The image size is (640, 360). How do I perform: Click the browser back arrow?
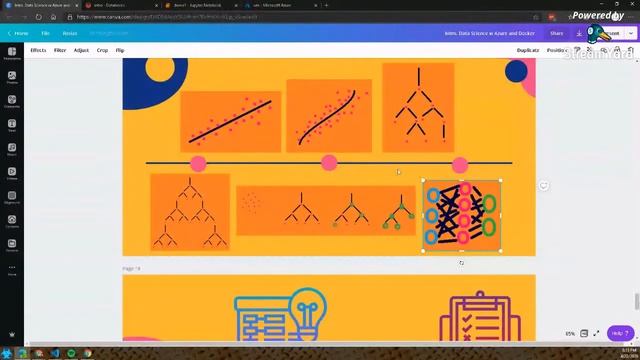[x=9, y=17]
